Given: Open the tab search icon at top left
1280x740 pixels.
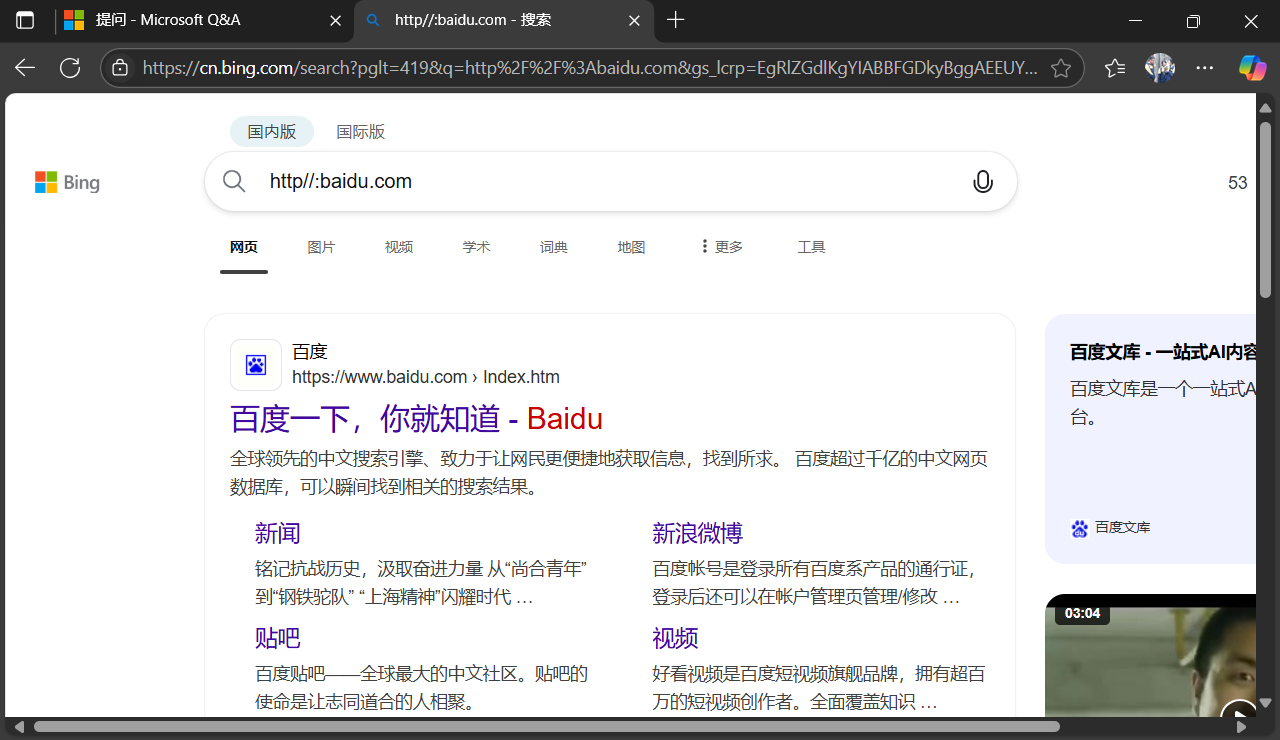Looking at the screenshot, I should pos(24,20).
